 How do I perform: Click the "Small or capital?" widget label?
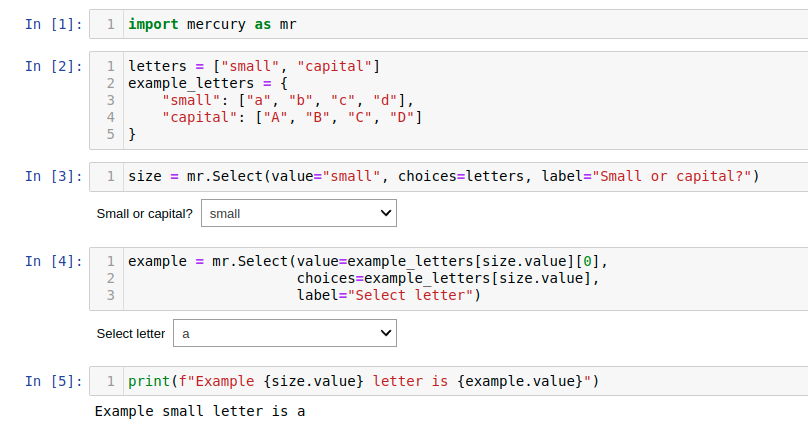click(x=144, y=214)
